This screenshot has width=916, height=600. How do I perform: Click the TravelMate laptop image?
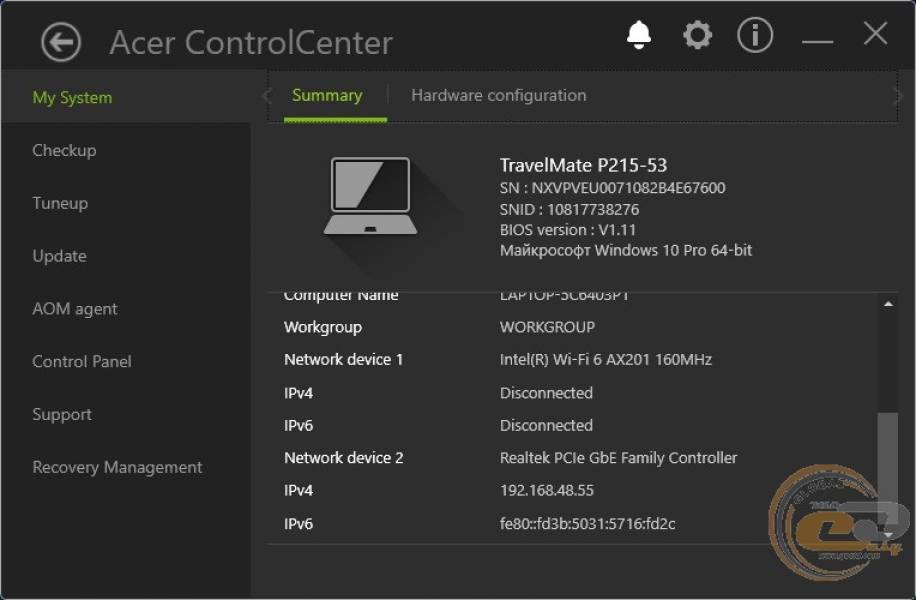(370, 196)
